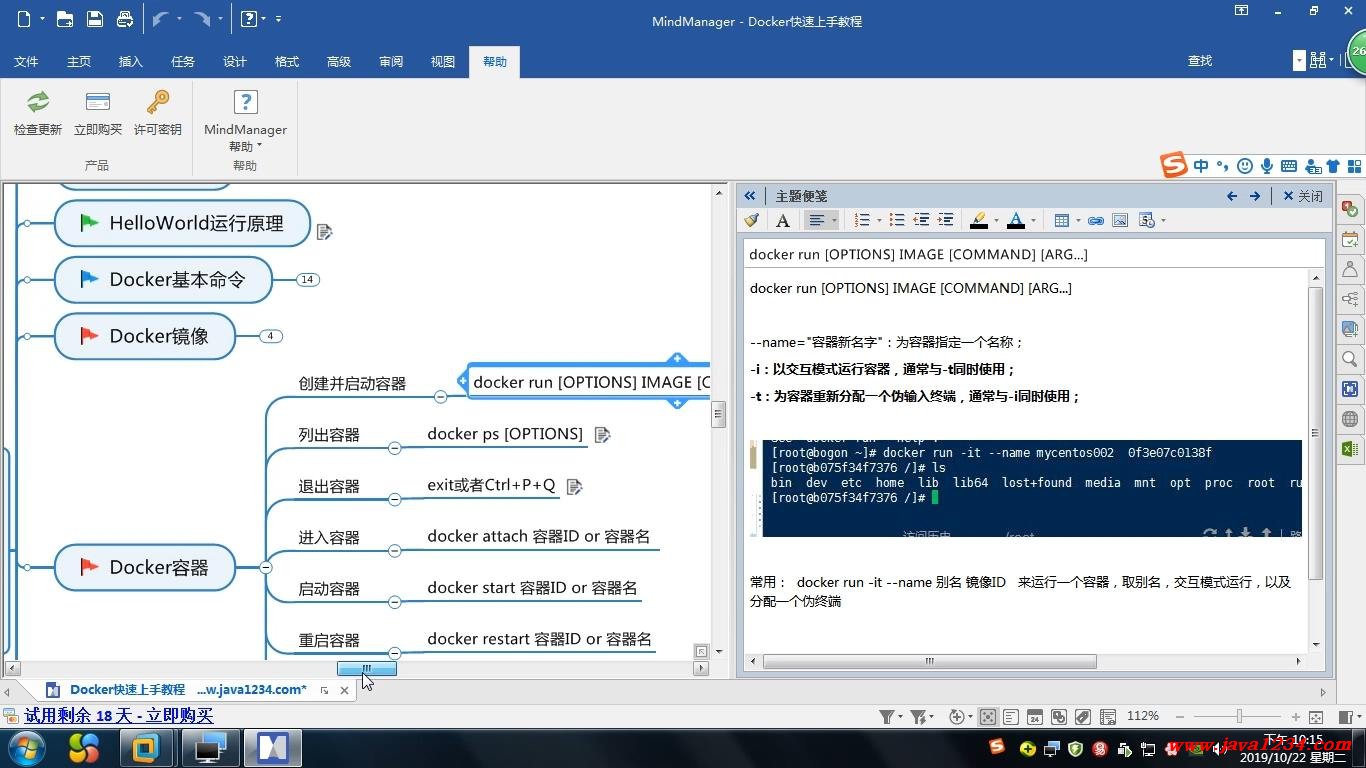Toggle the focus on topic view in status bar
The width and height of the screenshot is (1366, 768).
[988, 717]
